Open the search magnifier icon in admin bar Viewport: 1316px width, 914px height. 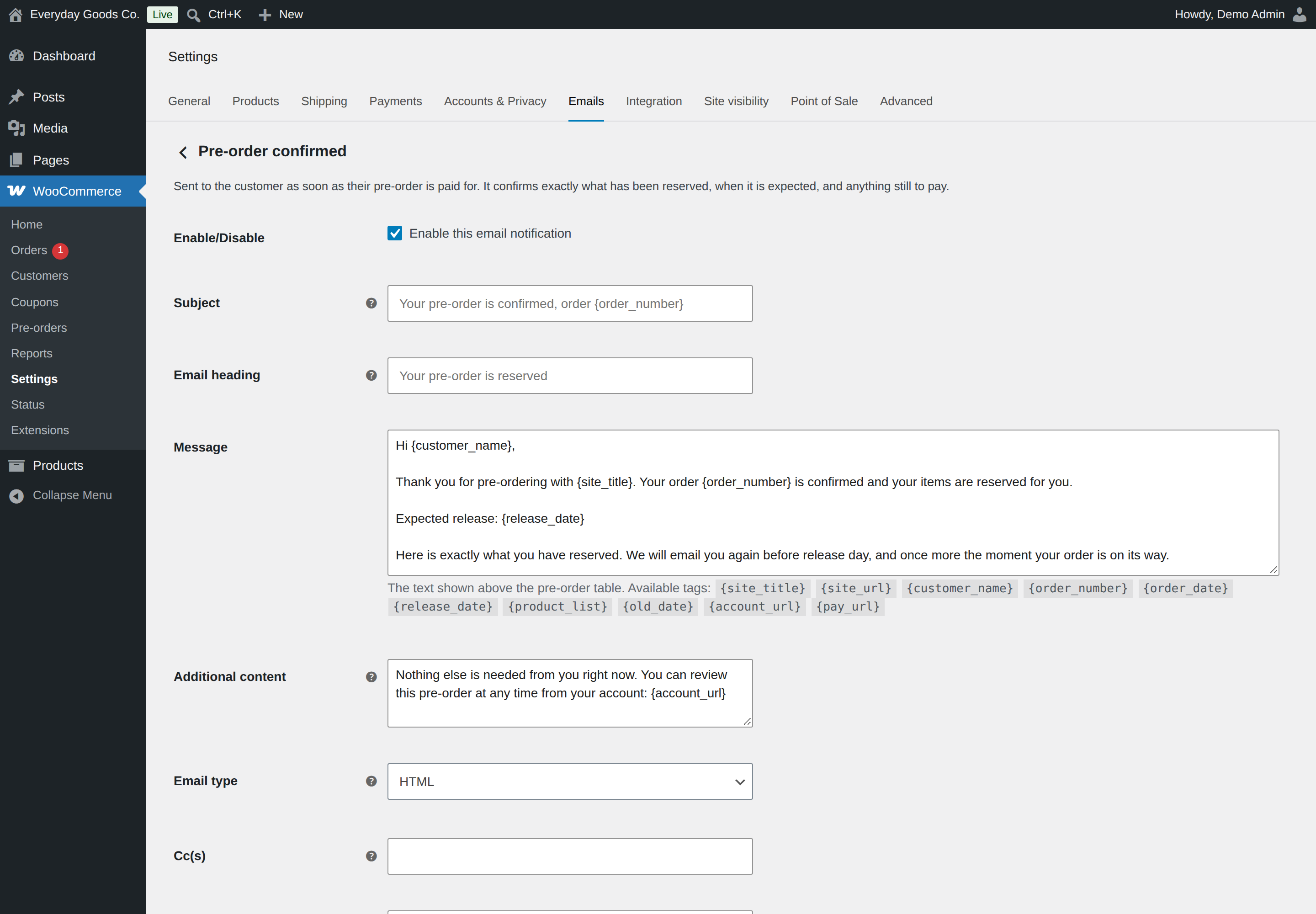[x=194, y=15]
